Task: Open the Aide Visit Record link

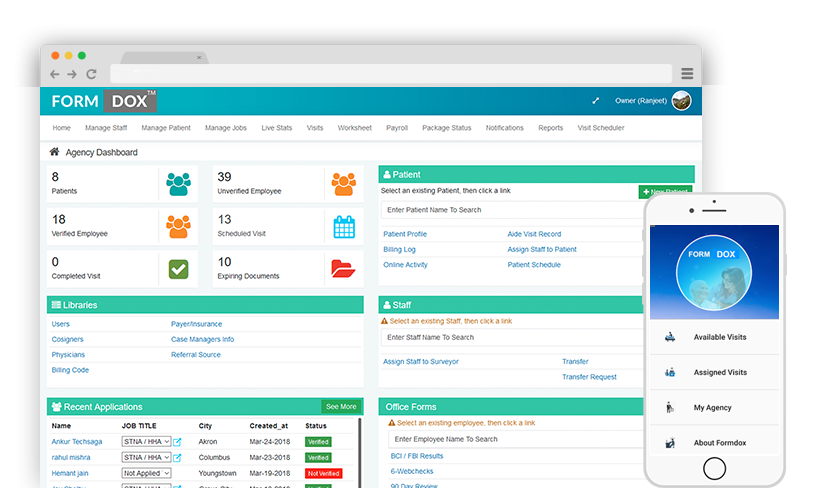Action: point(534,234)
